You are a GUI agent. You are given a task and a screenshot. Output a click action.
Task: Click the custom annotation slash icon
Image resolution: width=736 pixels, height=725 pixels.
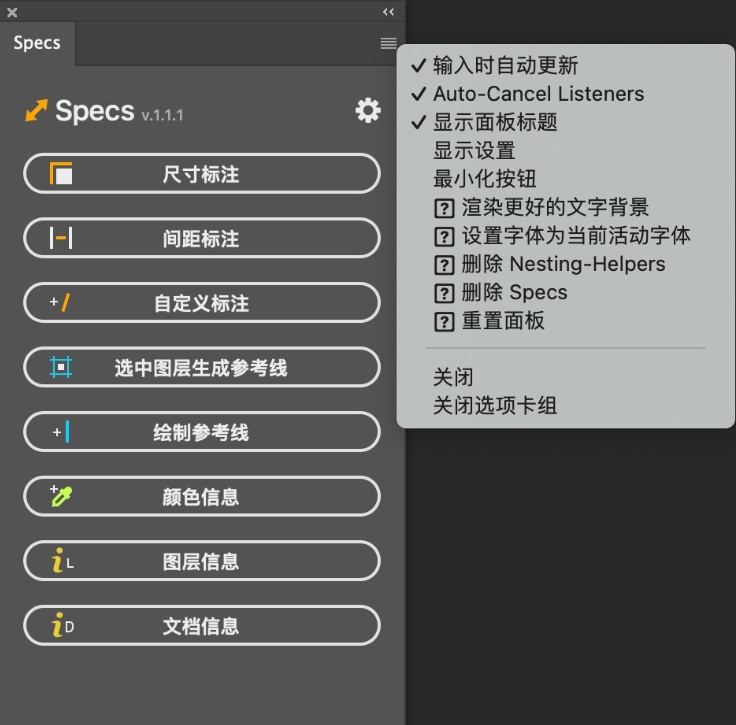point(60,302)
